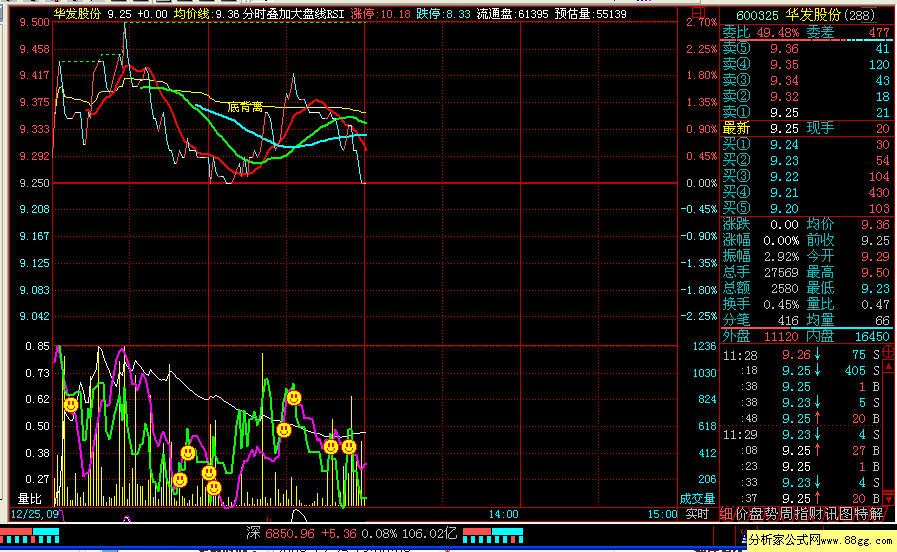Select the 11:29 trade at 9.23
897x552 pixels.
pyautogui.click(x=801, y=435)
